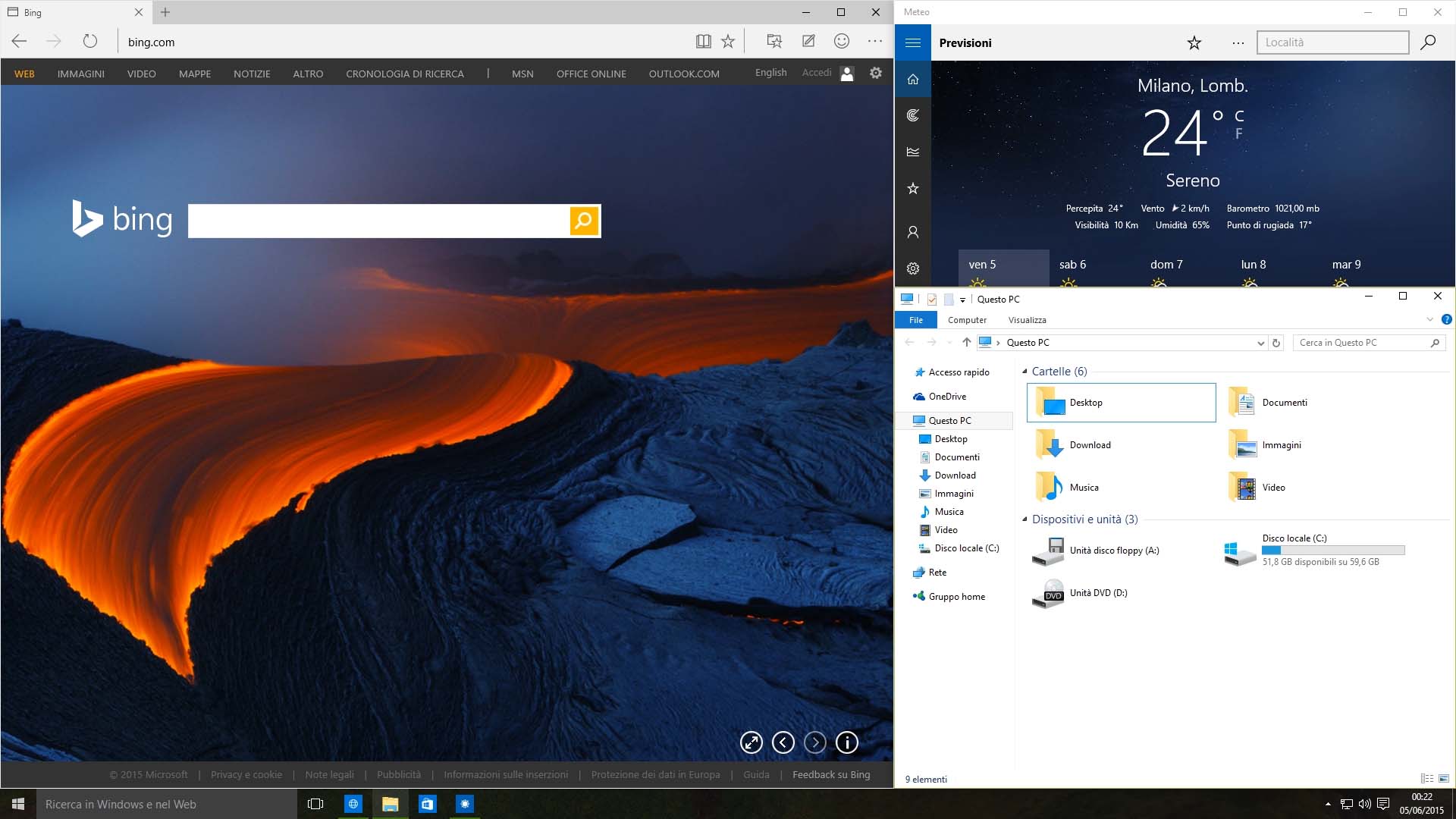
Task: Open Edge More actions ellipsis menu
Action: click(x=875, y=42)
